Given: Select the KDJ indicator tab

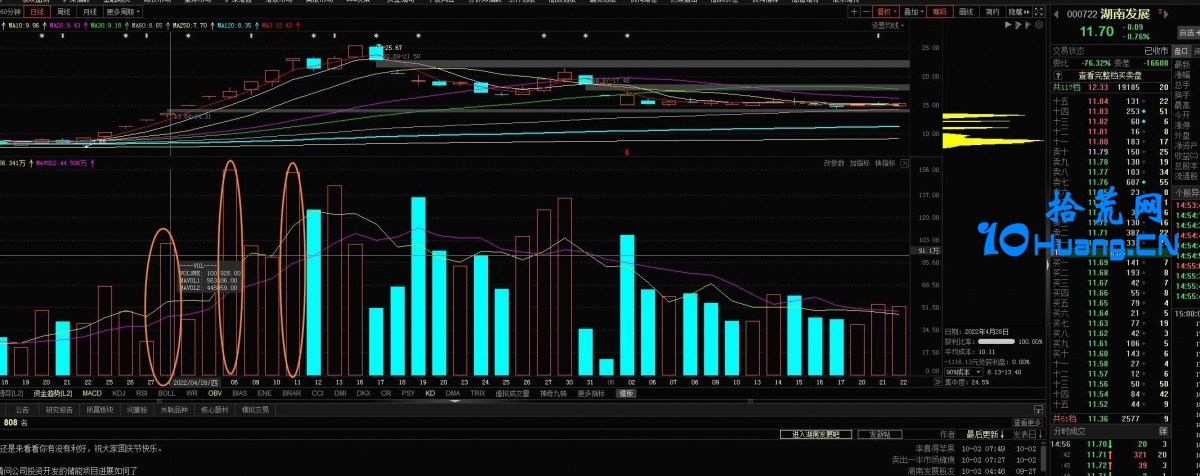Looking at the screenshot, I should tap(119, 394).
